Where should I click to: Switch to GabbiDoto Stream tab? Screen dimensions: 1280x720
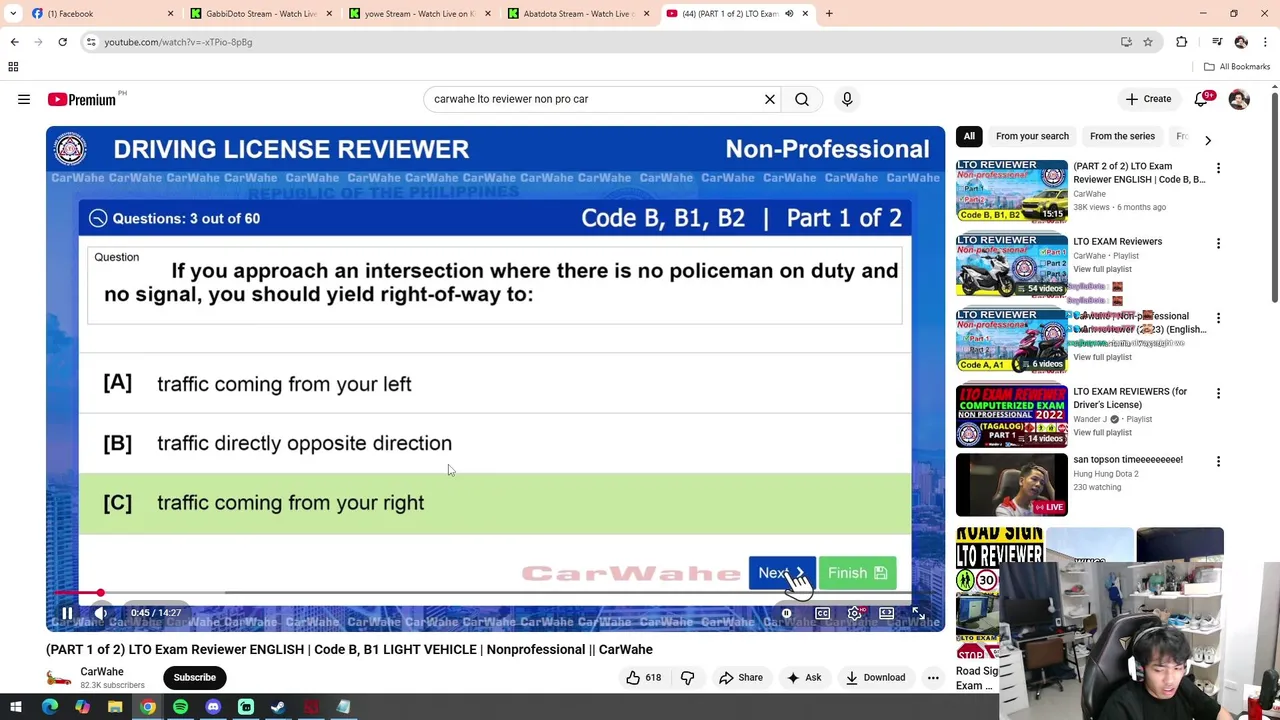tap(260, 14)
